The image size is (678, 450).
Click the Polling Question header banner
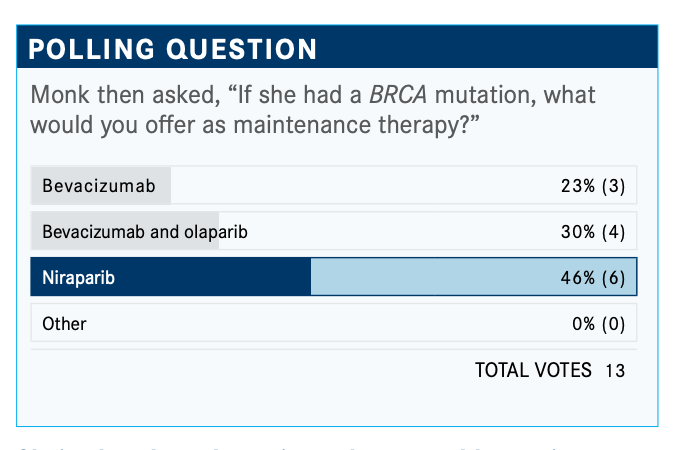(337, 47)
